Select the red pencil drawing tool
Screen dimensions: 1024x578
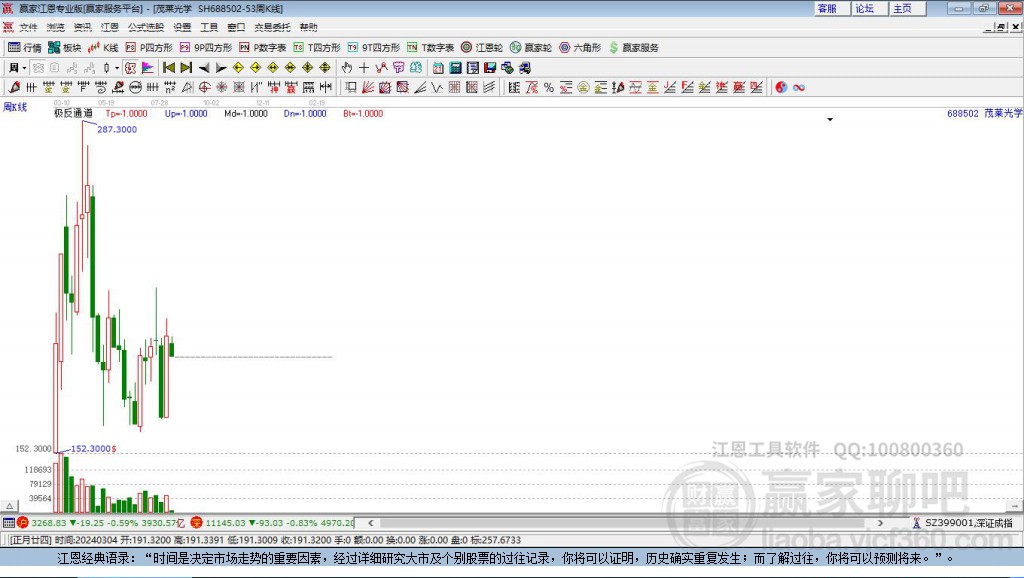pos(14,88)
